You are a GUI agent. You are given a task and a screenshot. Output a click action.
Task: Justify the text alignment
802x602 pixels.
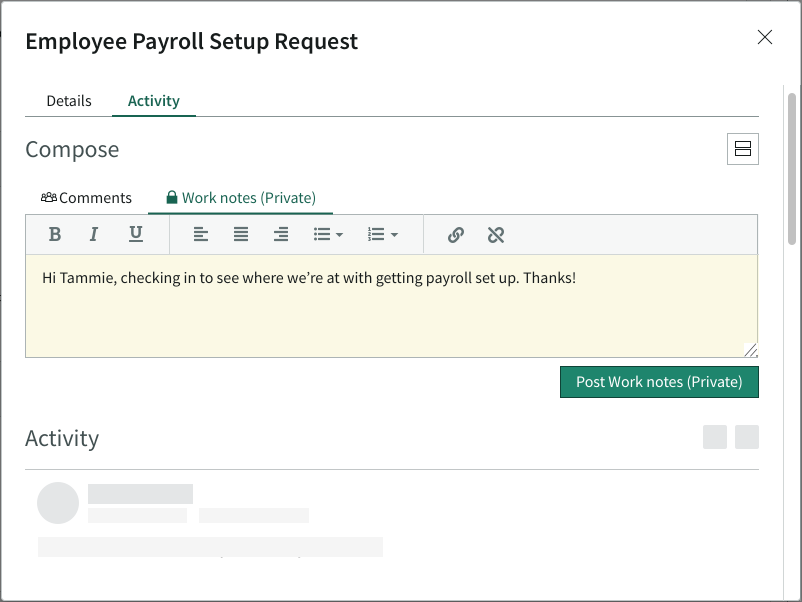241,235
